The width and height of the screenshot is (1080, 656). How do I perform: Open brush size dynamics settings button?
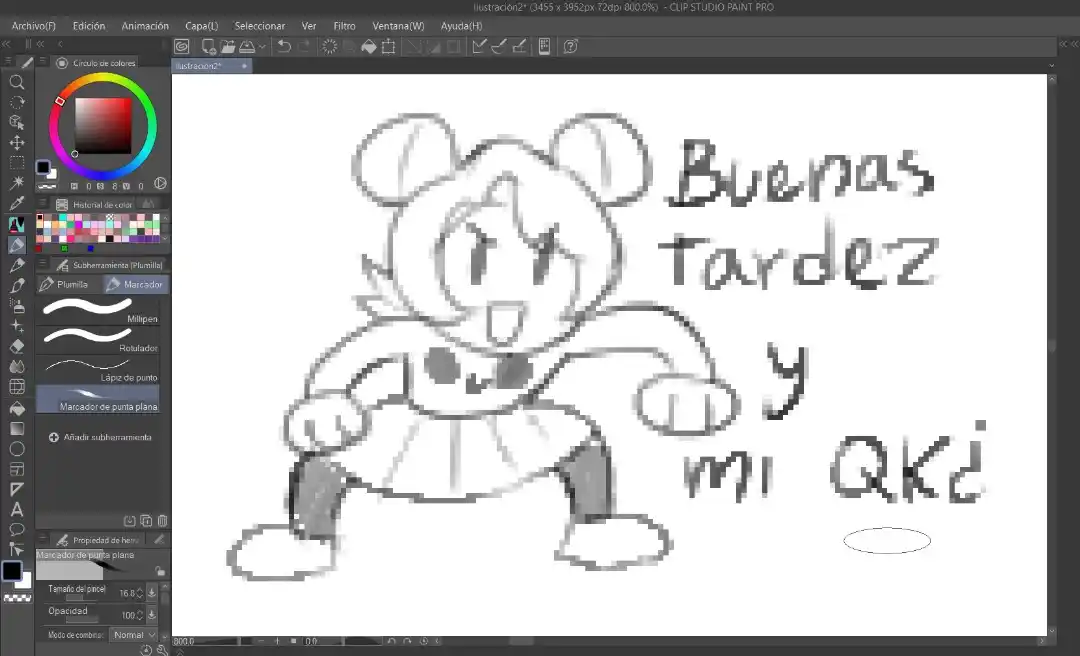coord(152,593)
